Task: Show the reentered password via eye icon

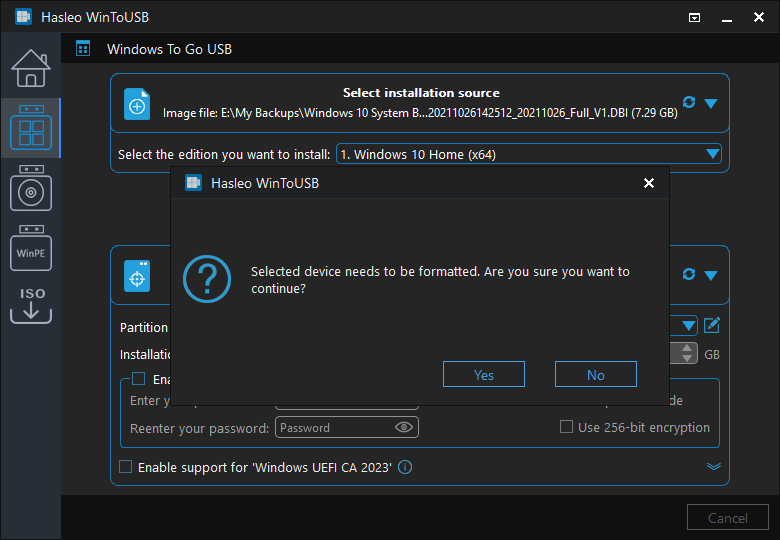Action: [404, 427]
